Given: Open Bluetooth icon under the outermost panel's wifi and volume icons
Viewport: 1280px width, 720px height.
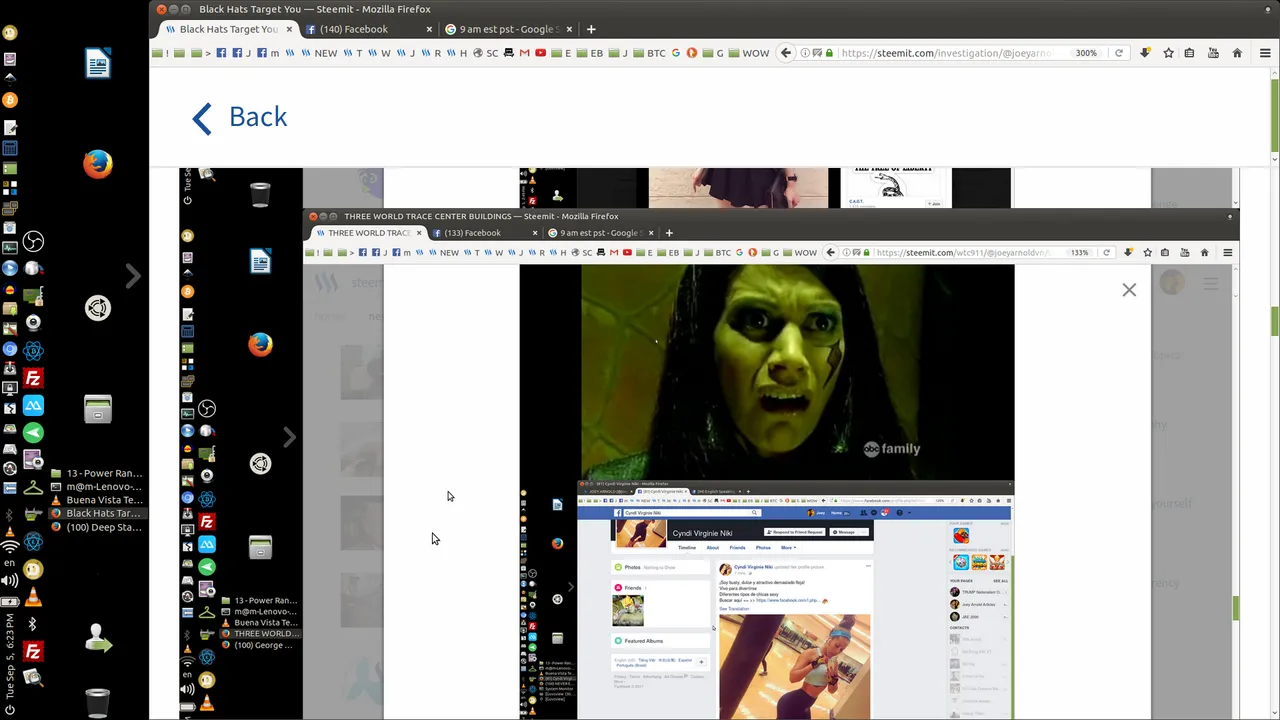Looking at the screenshot, I should 32,624.
